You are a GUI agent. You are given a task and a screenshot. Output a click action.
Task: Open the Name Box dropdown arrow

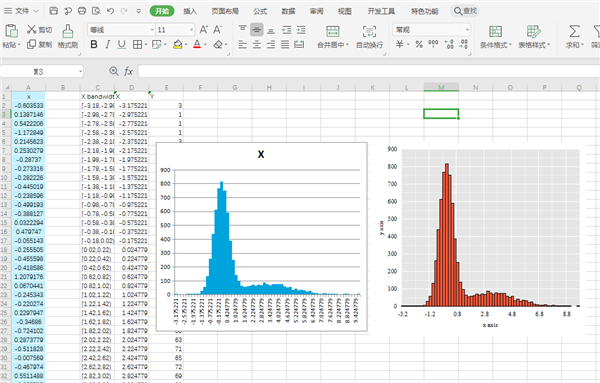[80, 71]
